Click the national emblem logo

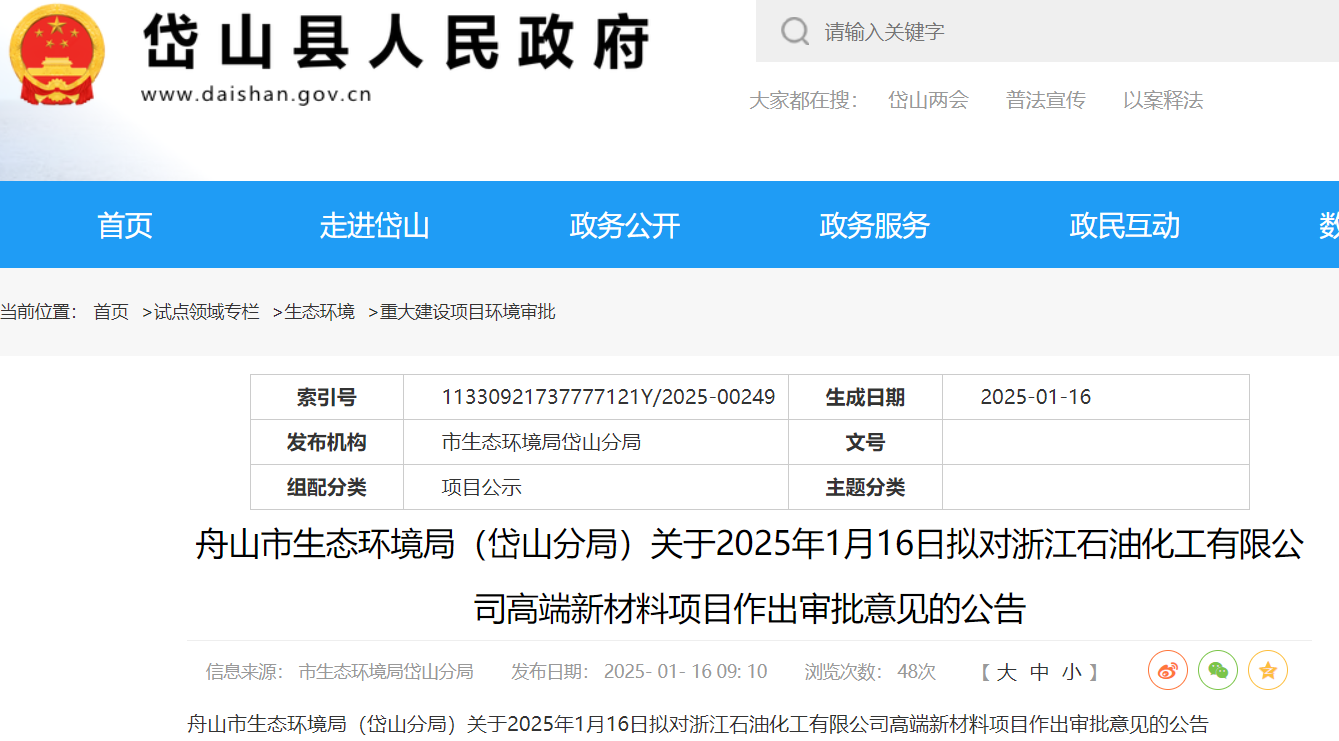click(57, 54)
